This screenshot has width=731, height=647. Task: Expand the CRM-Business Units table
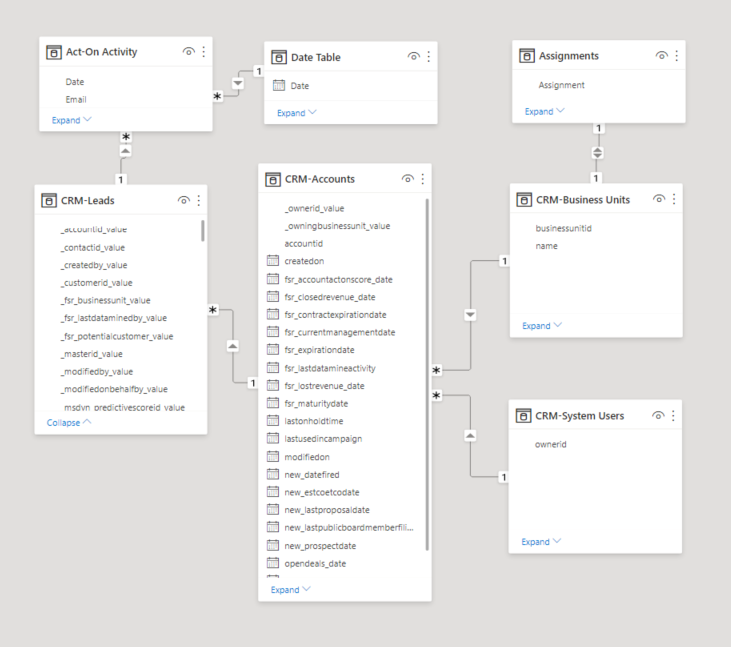click(x=542, y=325)
